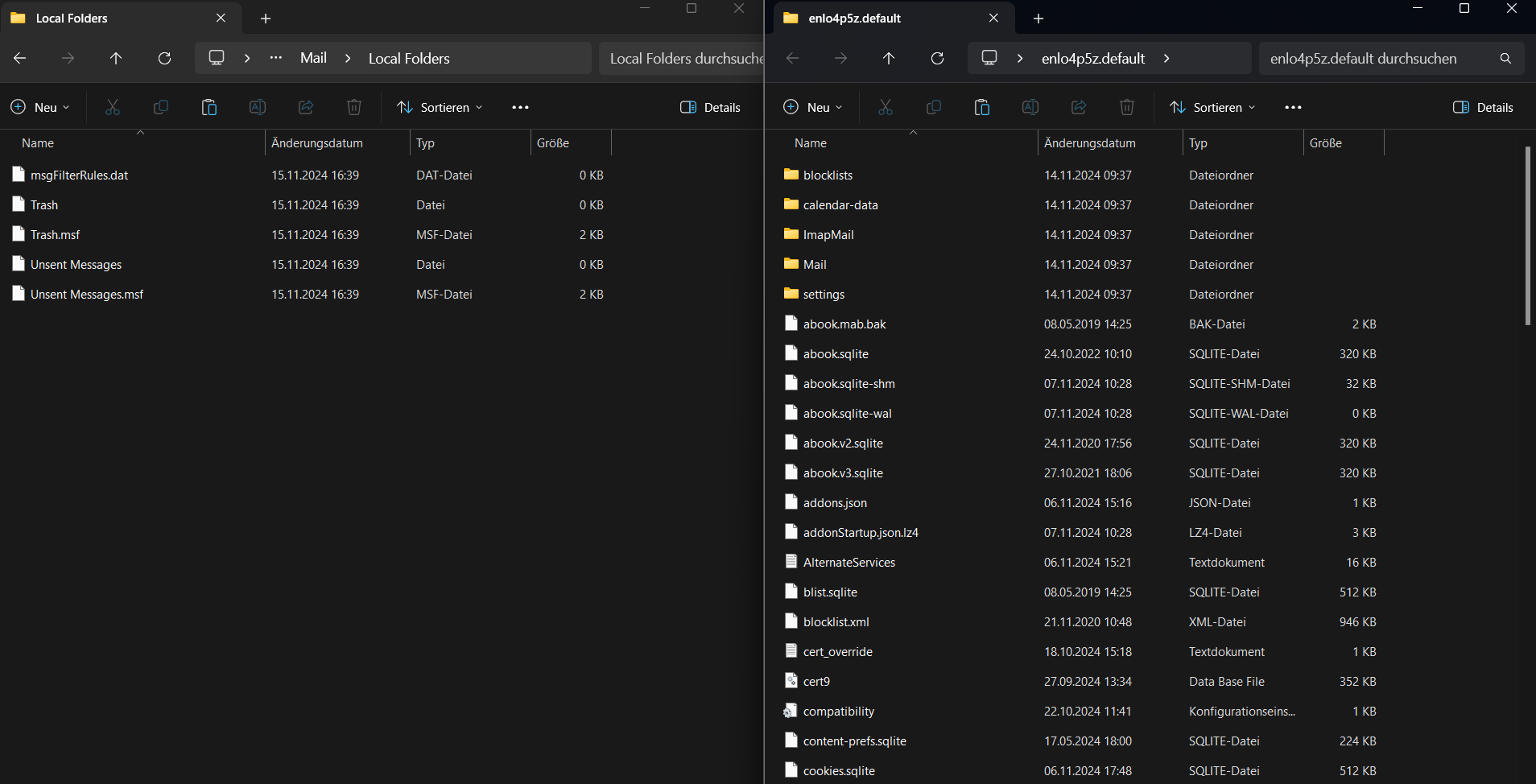Sort by Änderungsdatum column in right window
Screen dimensions: 1536x784
pos(1089,142)
